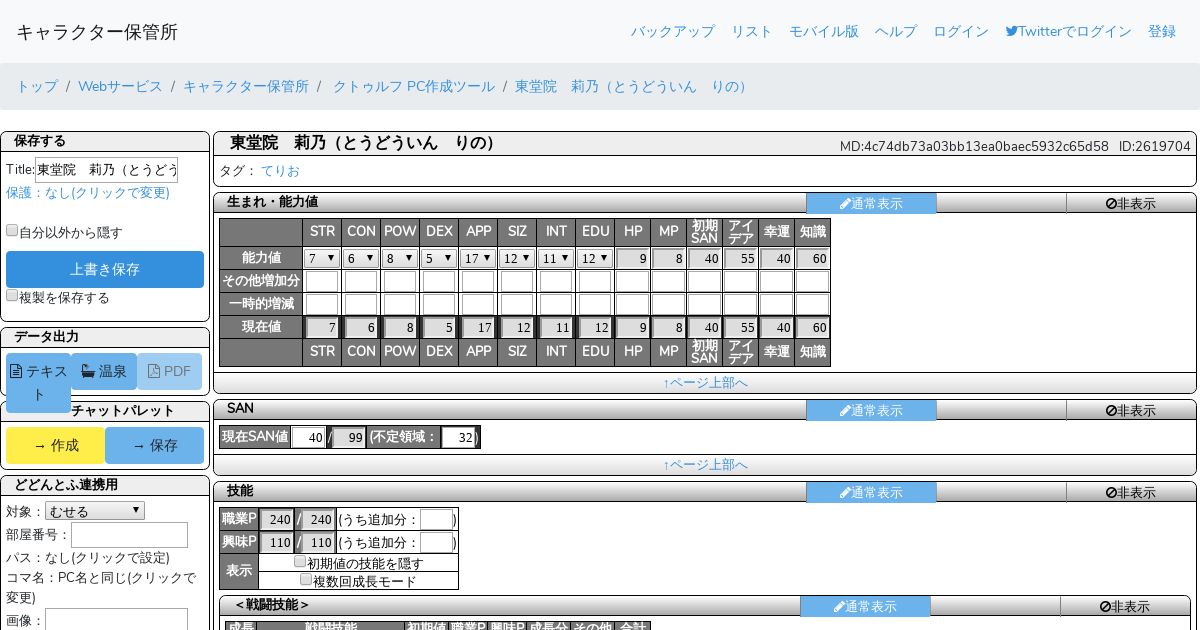Enable 複数回成長モード checkbox
Viewport: 1200px width, 630px height.
coord(306,578)
